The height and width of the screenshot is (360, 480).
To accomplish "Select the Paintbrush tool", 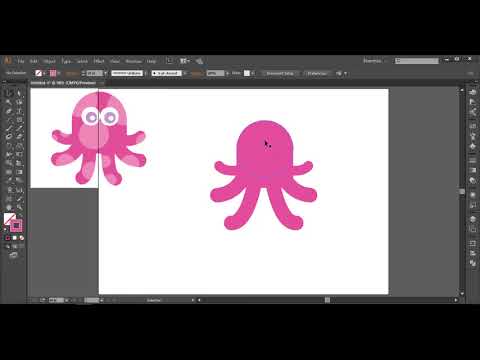I will pyautogui.click(x=9, y=128).
